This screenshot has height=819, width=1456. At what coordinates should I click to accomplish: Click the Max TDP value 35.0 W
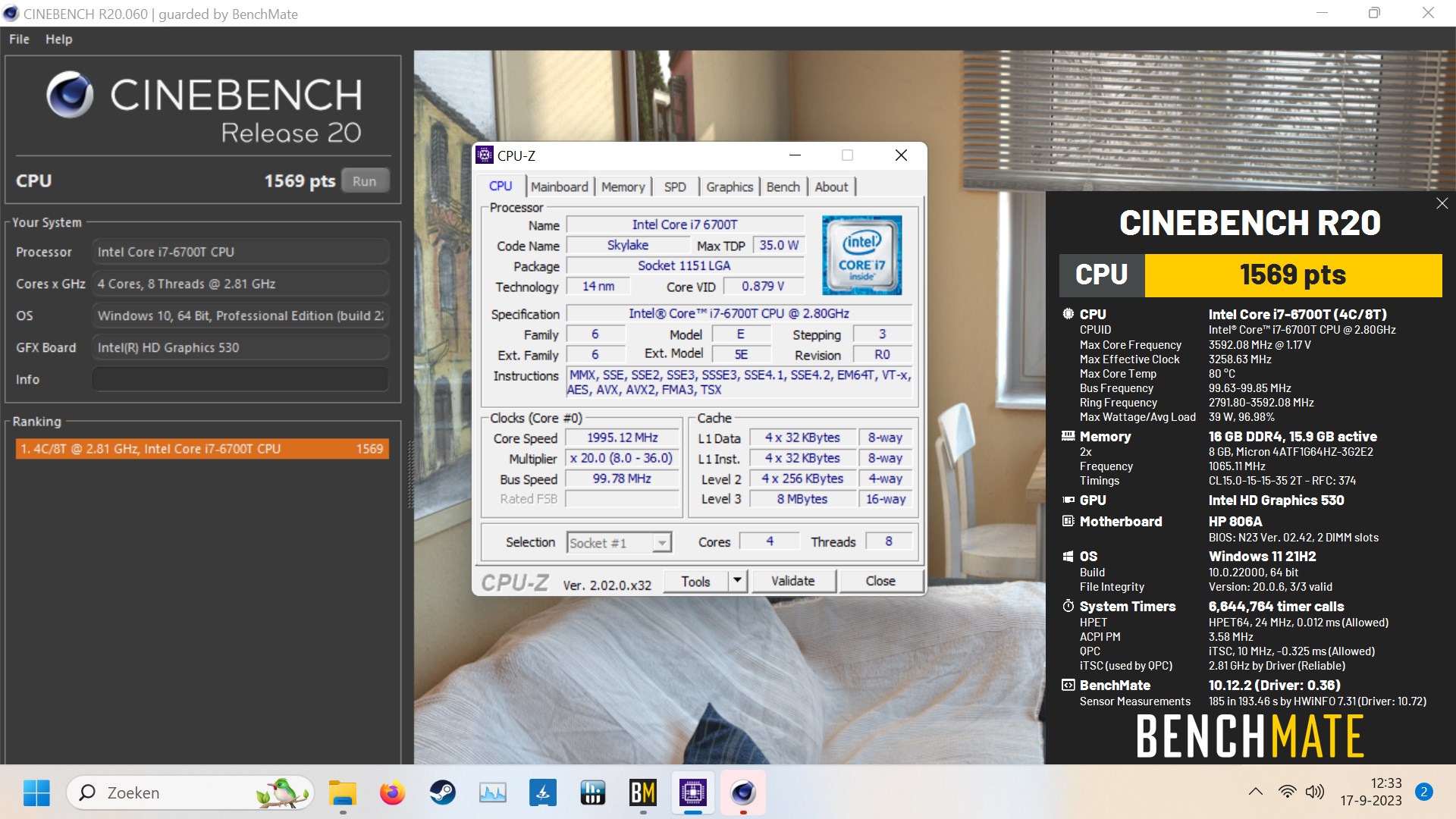[779, 245]
